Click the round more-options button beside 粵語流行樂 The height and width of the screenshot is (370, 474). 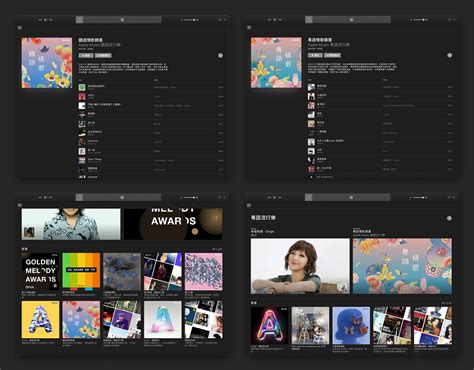(449, 218)
